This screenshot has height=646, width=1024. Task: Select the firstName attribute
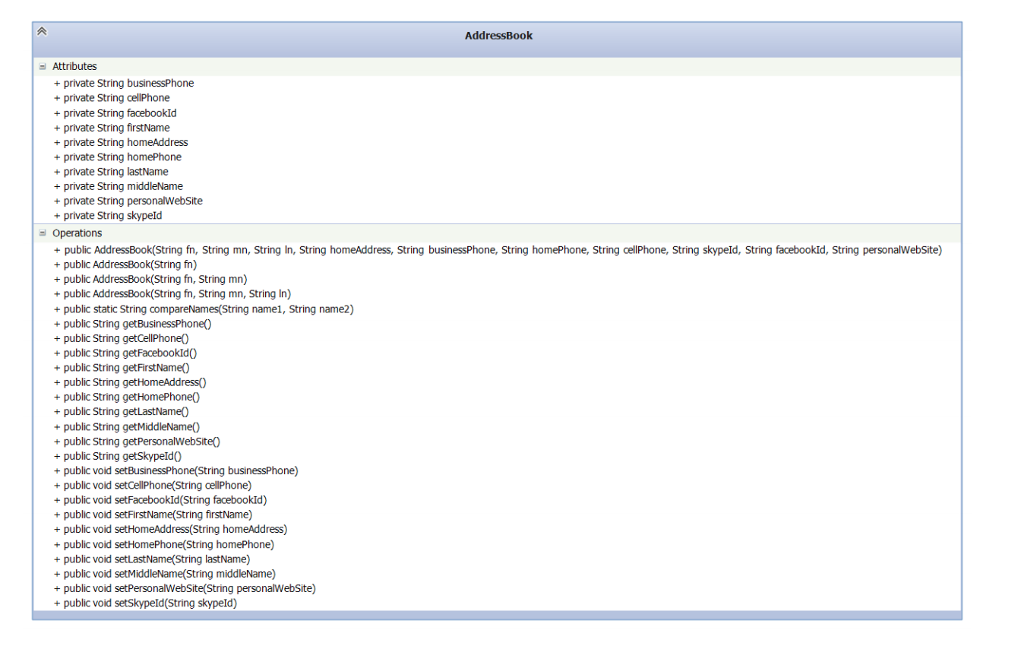(112, 127)
